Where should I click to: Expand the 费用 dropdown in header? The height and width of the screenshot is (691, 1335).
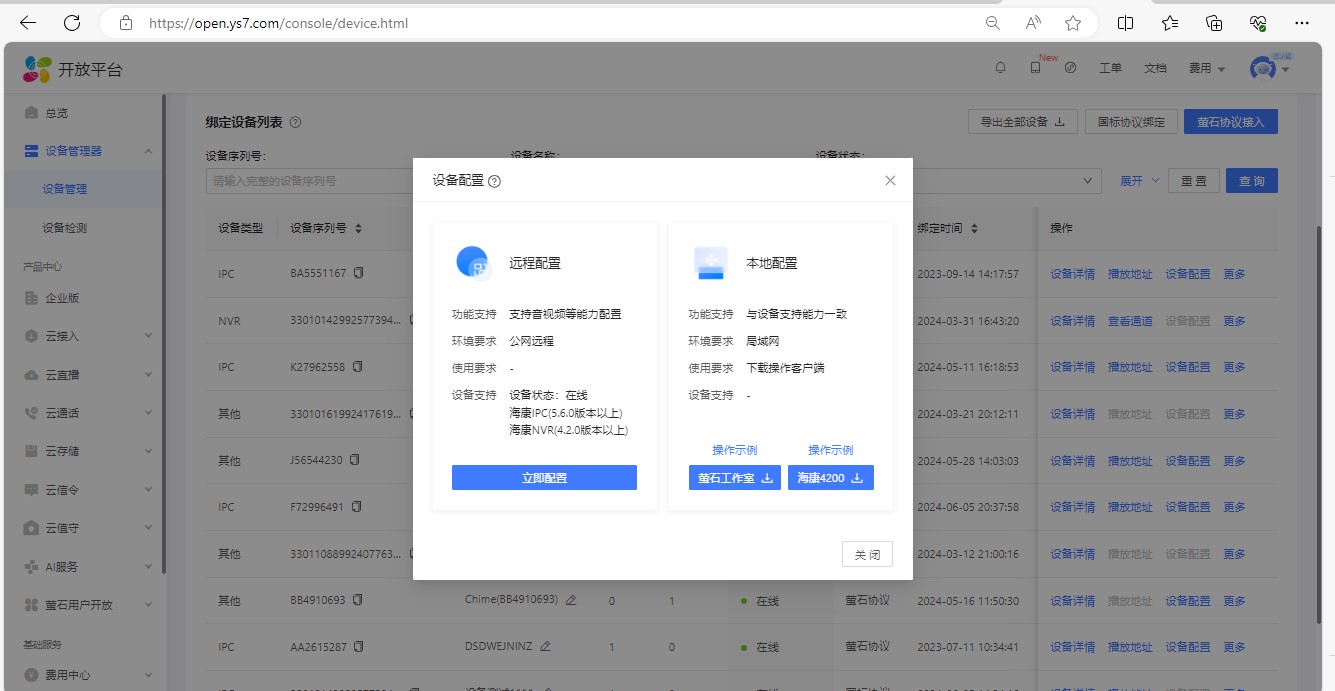(x=1207, y=68)
